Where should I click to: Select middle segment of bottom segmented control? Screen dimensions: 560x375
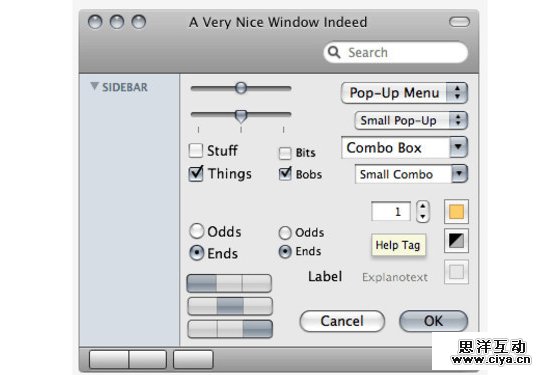230,329
